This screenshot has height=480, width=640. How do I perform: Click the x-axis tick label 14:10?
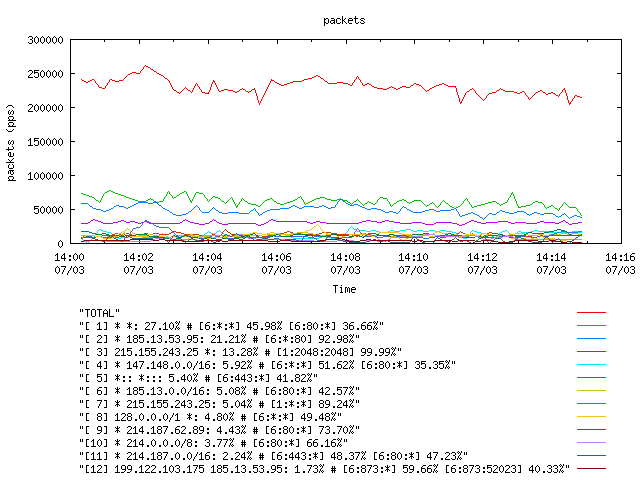click(x=413, y=257)
